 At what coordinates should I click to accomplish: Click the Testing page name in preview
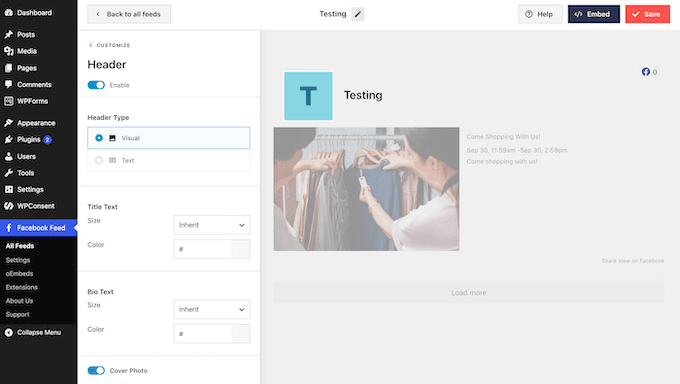363,95
